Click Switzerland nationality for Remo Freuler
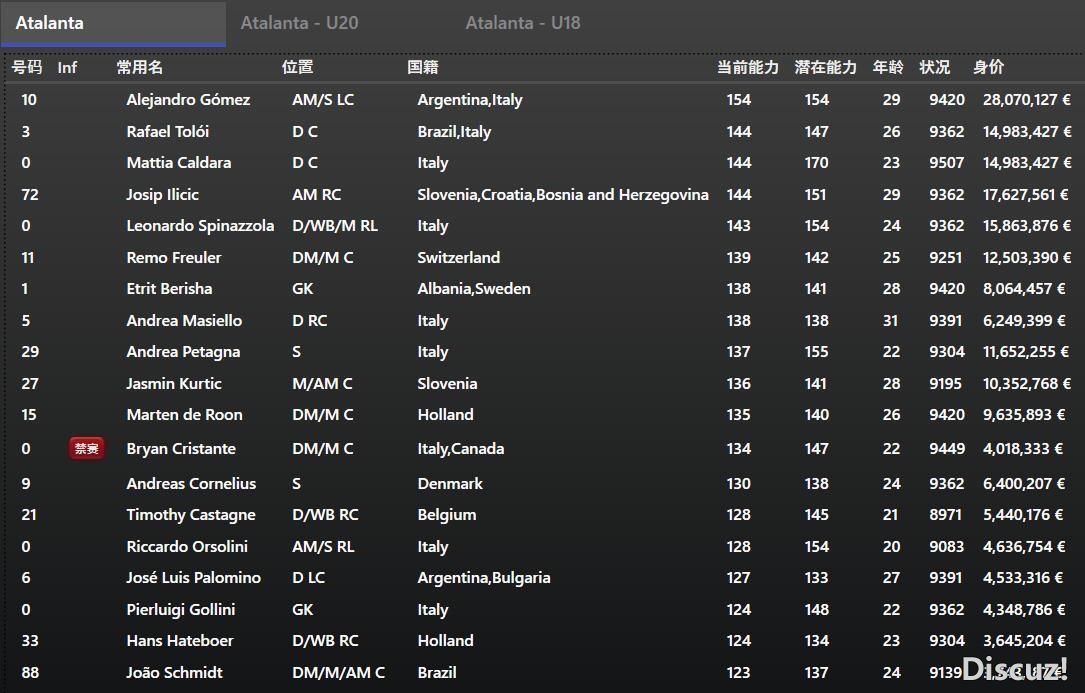Image resolution: width=1085 pixels, height=693 pixels. [x=458, y=258]
